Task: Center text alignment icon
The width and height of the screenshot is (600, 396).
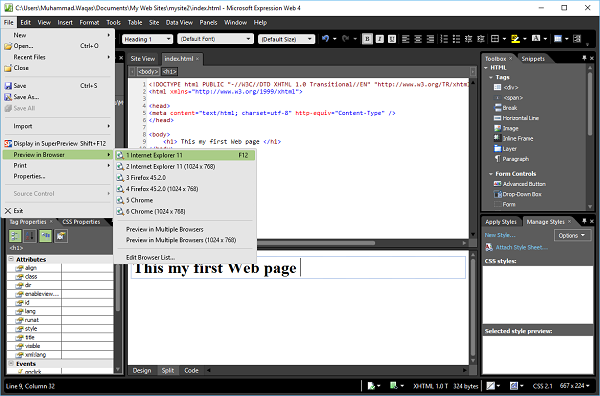Action: click(x=418, y=39)
